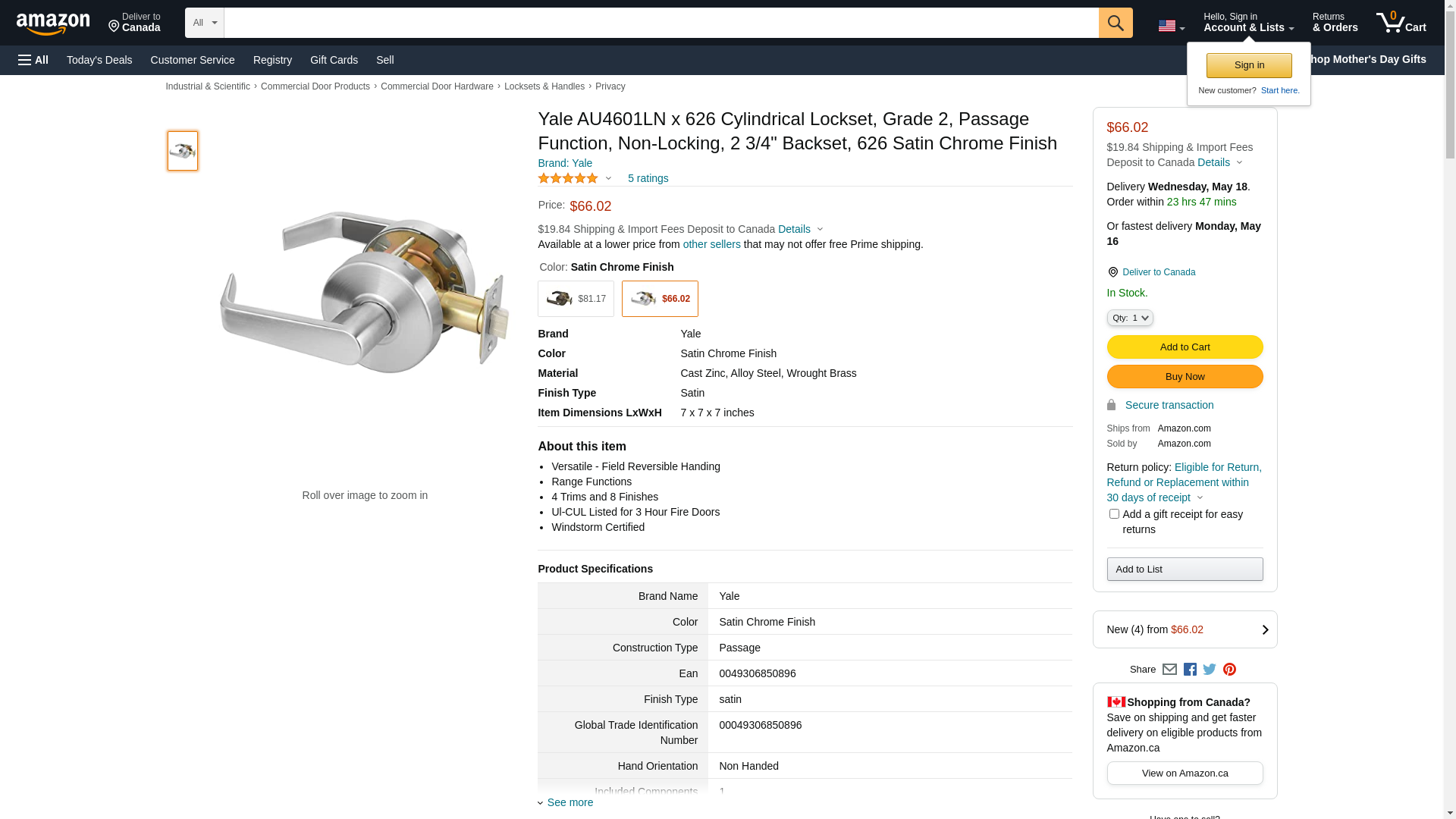Share product on Pinterest
The height and width of the screenshot is (819, 1456).
coord(1229,670)
